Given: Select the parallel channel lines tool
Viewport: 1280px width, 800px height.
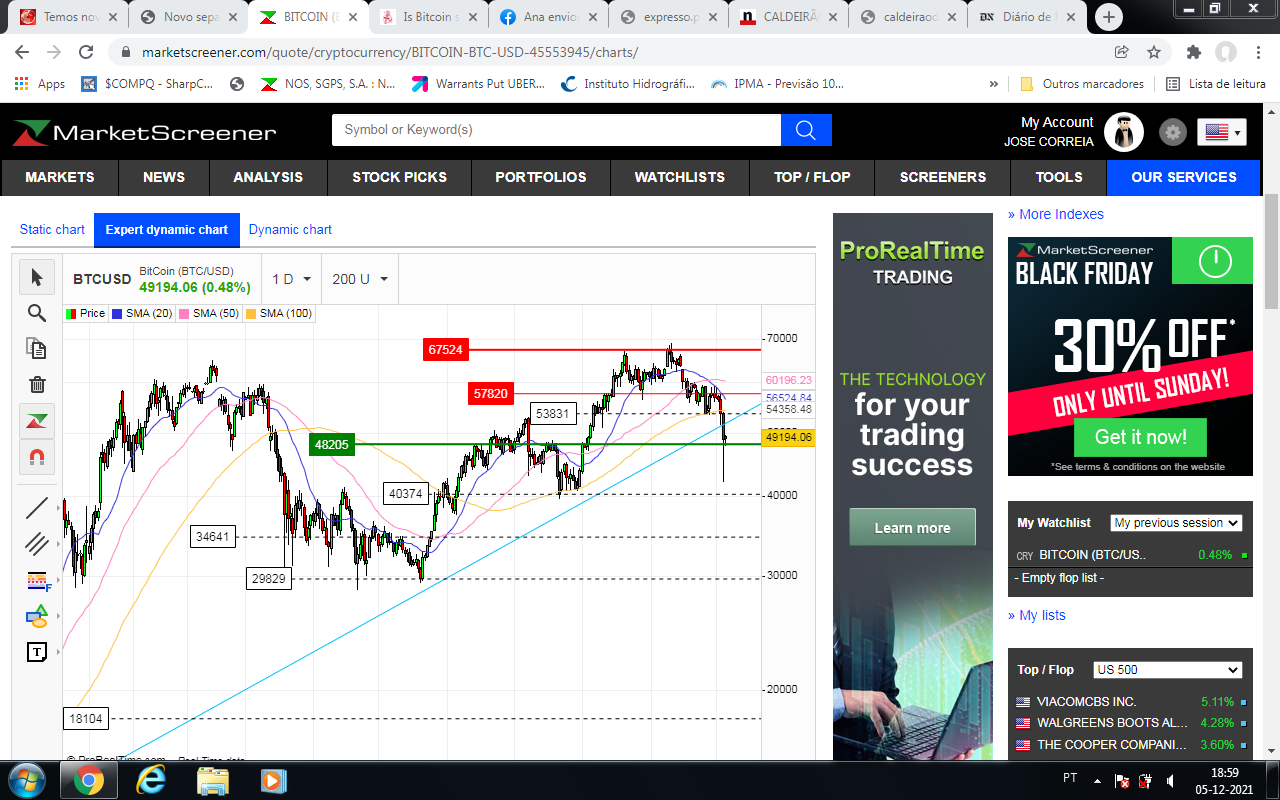Looking at the screenshot, I should 37,544.
